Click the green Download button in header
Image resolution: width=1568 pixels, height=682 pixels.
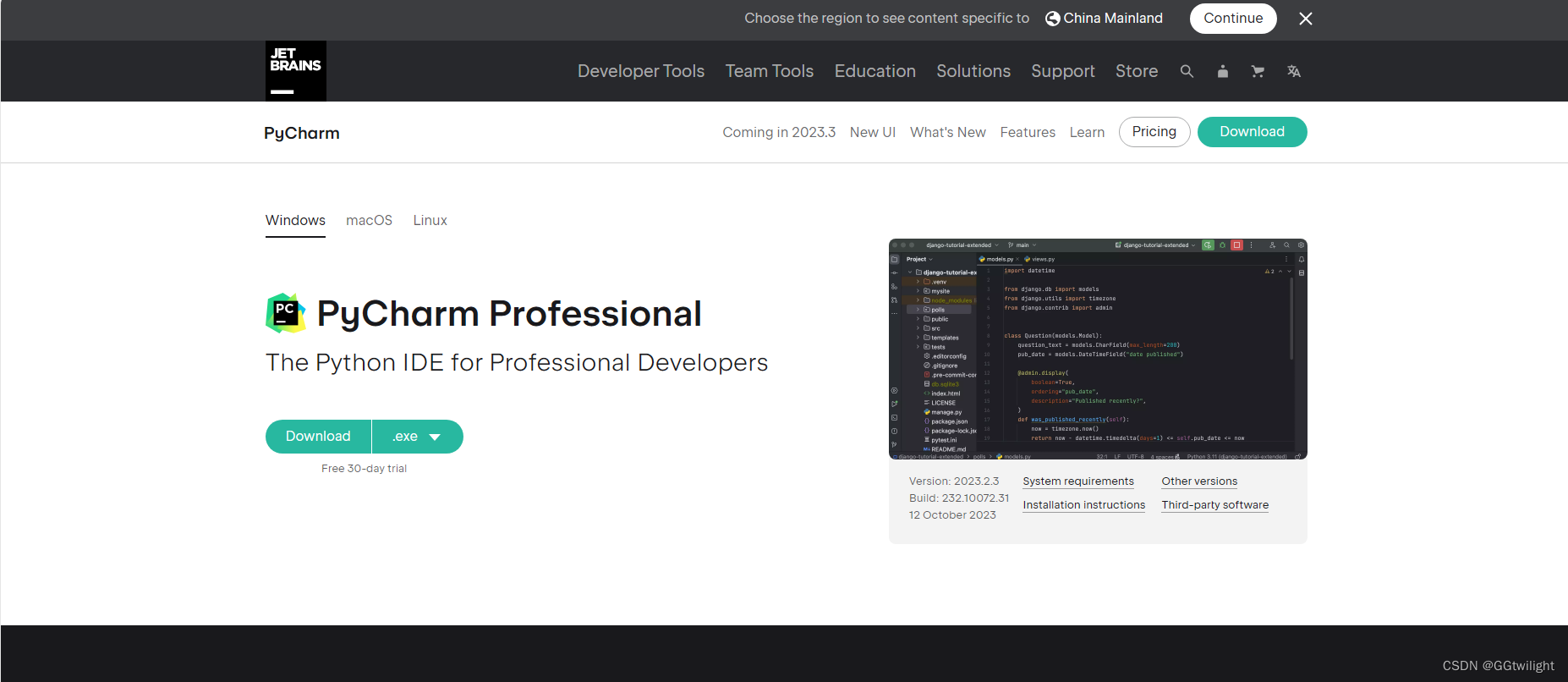click(x=1252, y=132)
